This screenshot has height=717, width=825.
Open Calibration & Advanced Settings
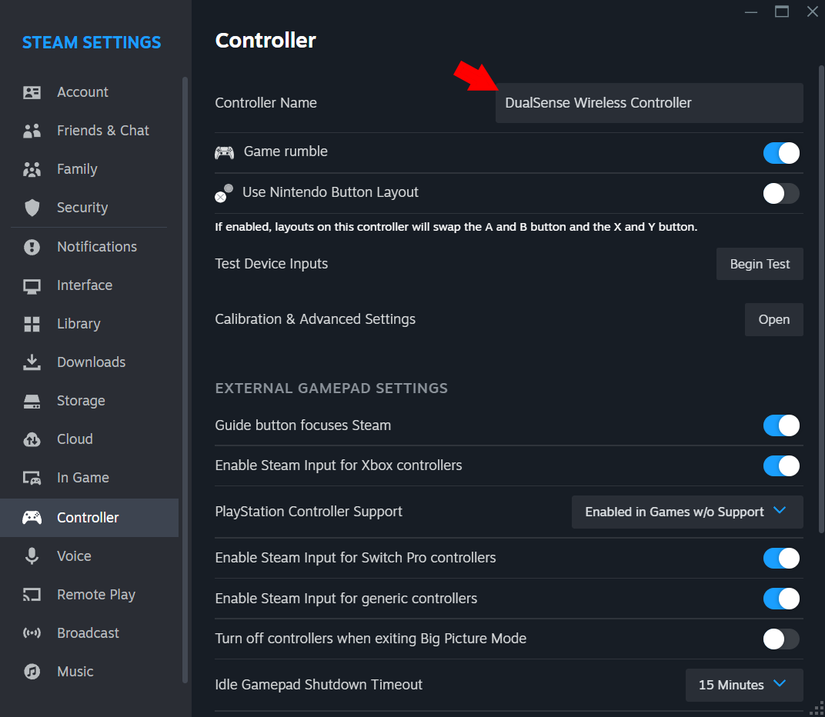coord(773,320)
